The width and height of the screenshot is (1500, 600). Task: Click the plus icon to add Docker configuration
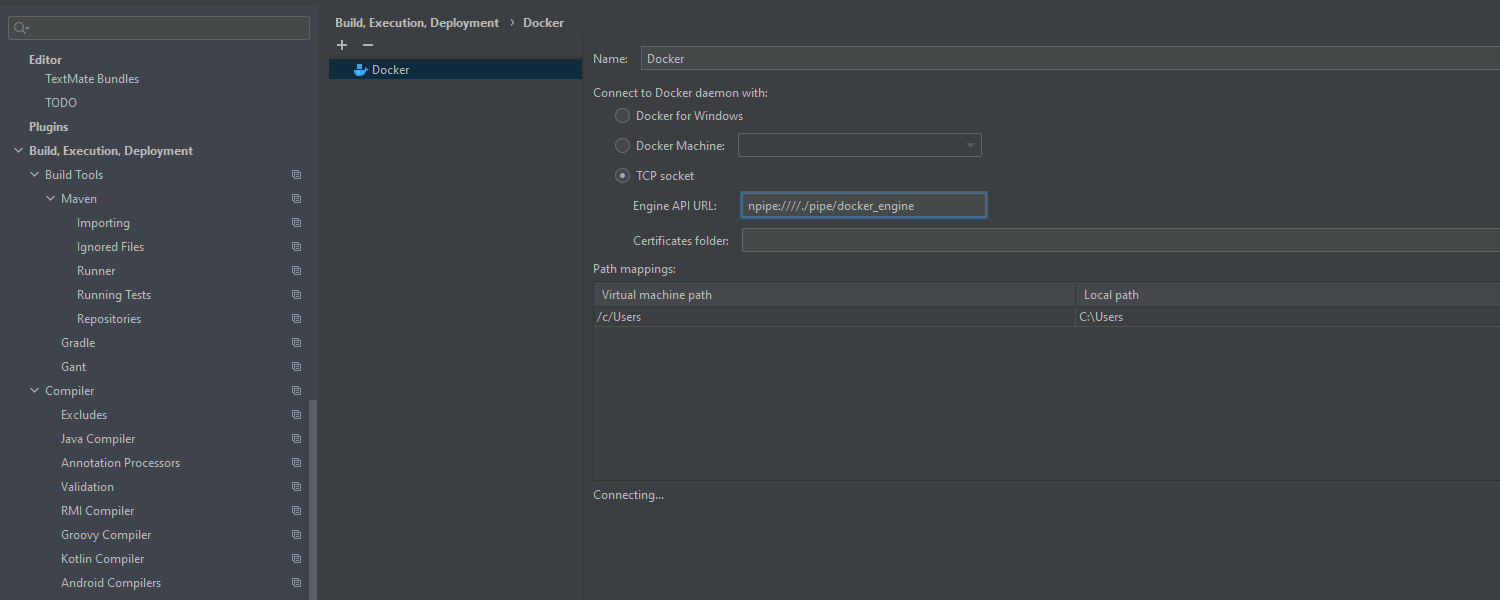tap(342, 45)
